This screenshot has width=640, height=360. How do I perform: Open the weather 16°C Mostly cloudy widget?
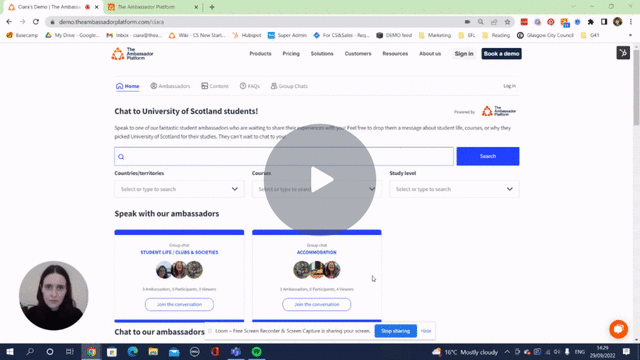pyautogui.click(x=465, y=352)
